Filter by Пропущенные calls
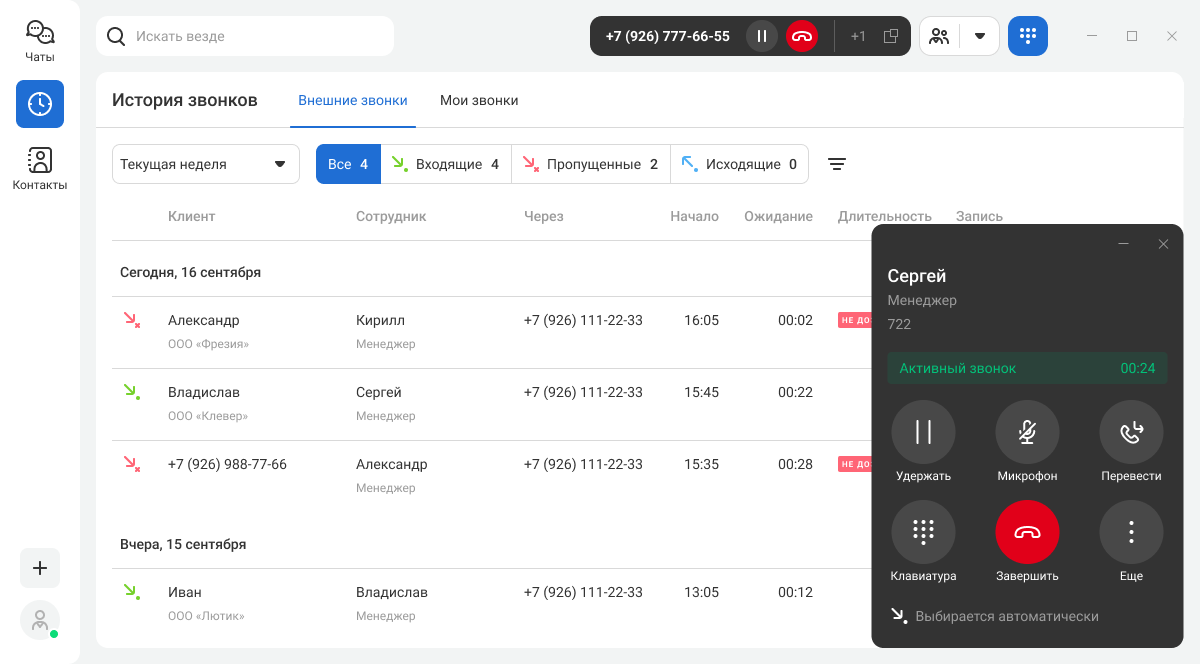1200x664 pixels. [591, 164]
